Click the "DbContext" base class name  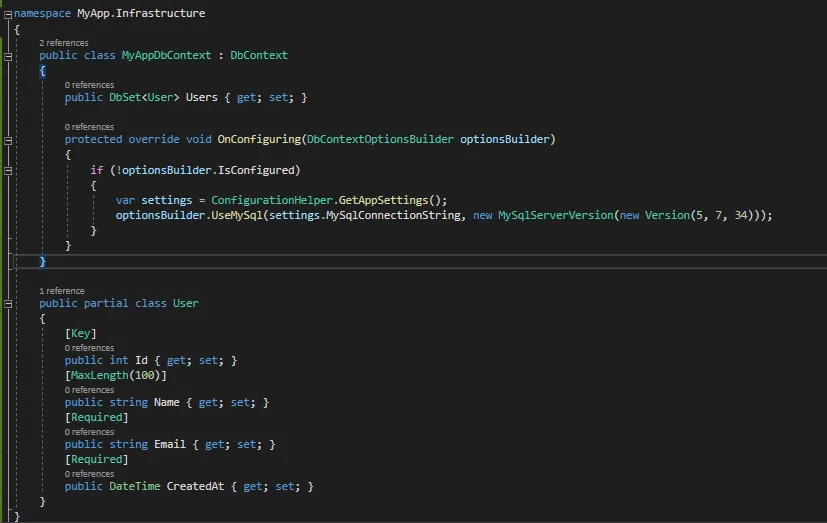click(x=259, y=55)
